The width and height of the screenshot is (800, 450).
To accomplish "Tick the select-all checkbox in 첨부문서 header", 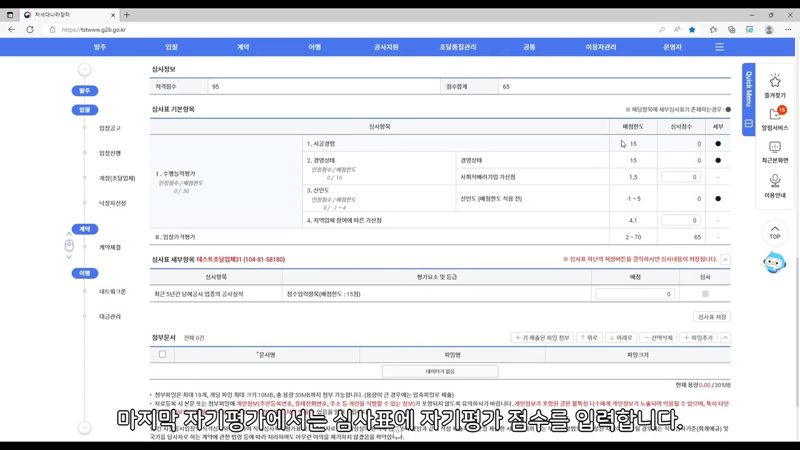I will (x=162, y=354).
